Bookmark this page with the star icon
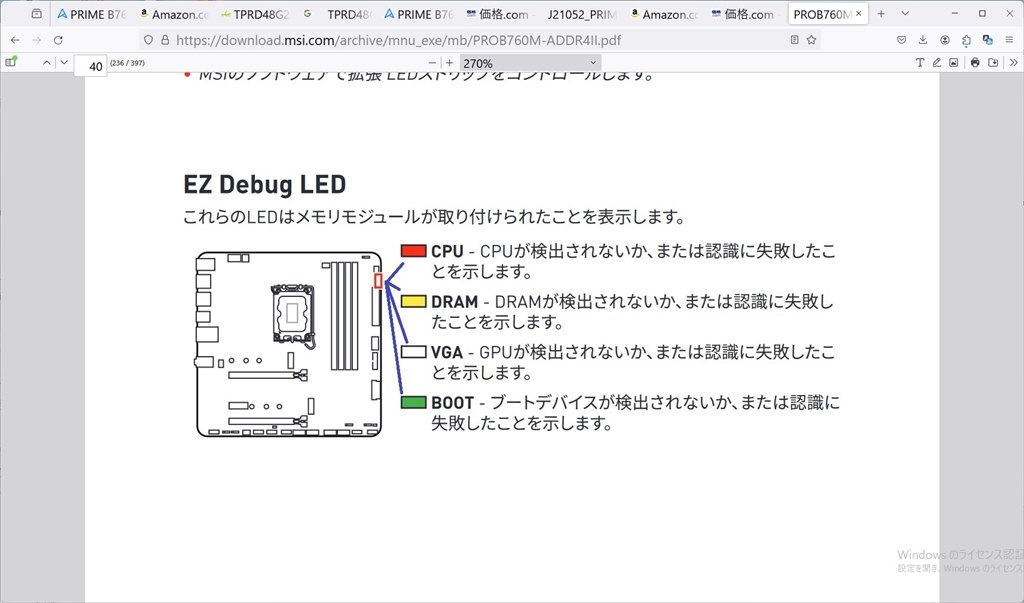 (x=811, y=40)
